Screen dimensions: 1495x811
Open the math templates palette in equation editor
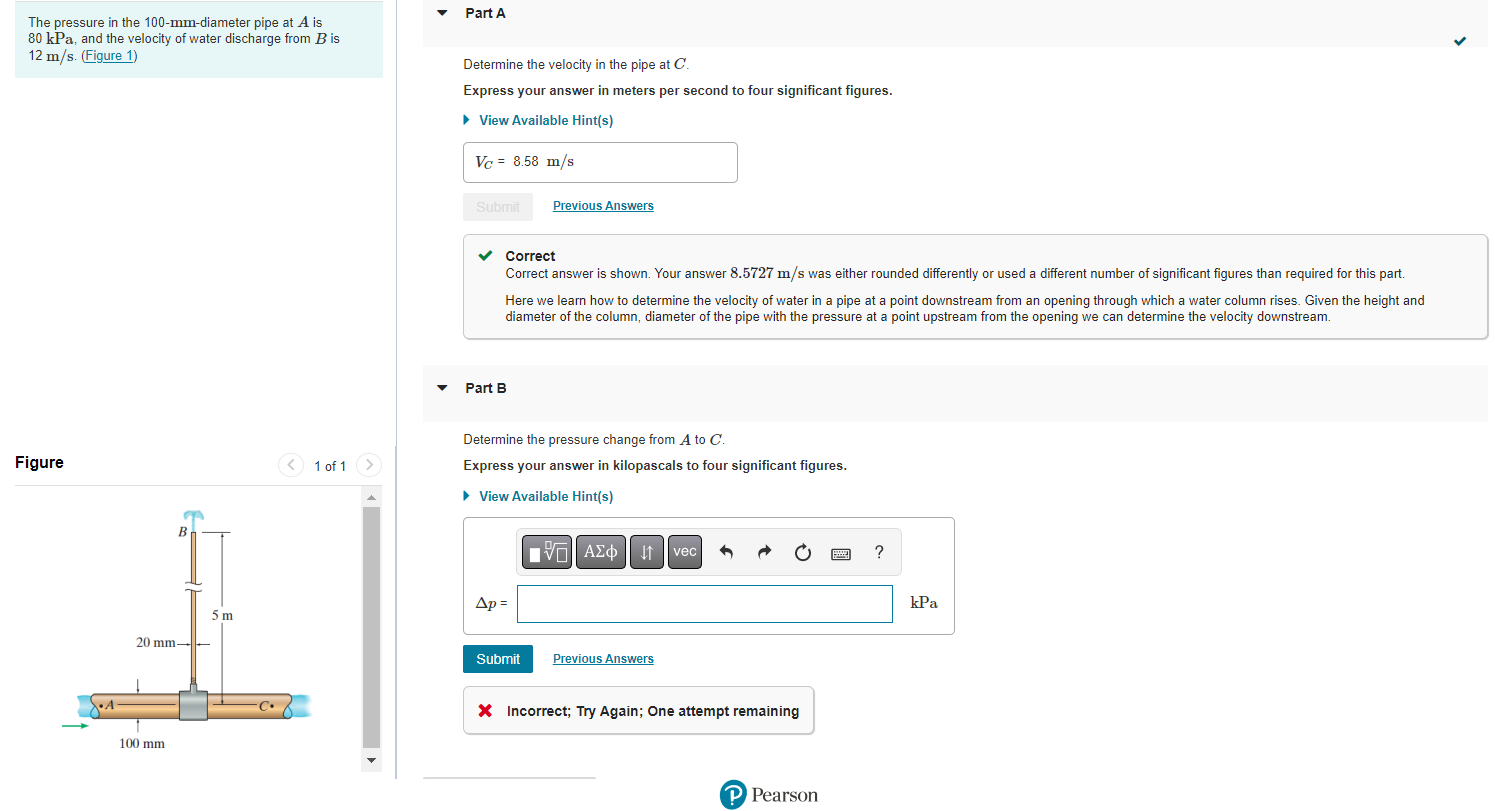point(546,551)
